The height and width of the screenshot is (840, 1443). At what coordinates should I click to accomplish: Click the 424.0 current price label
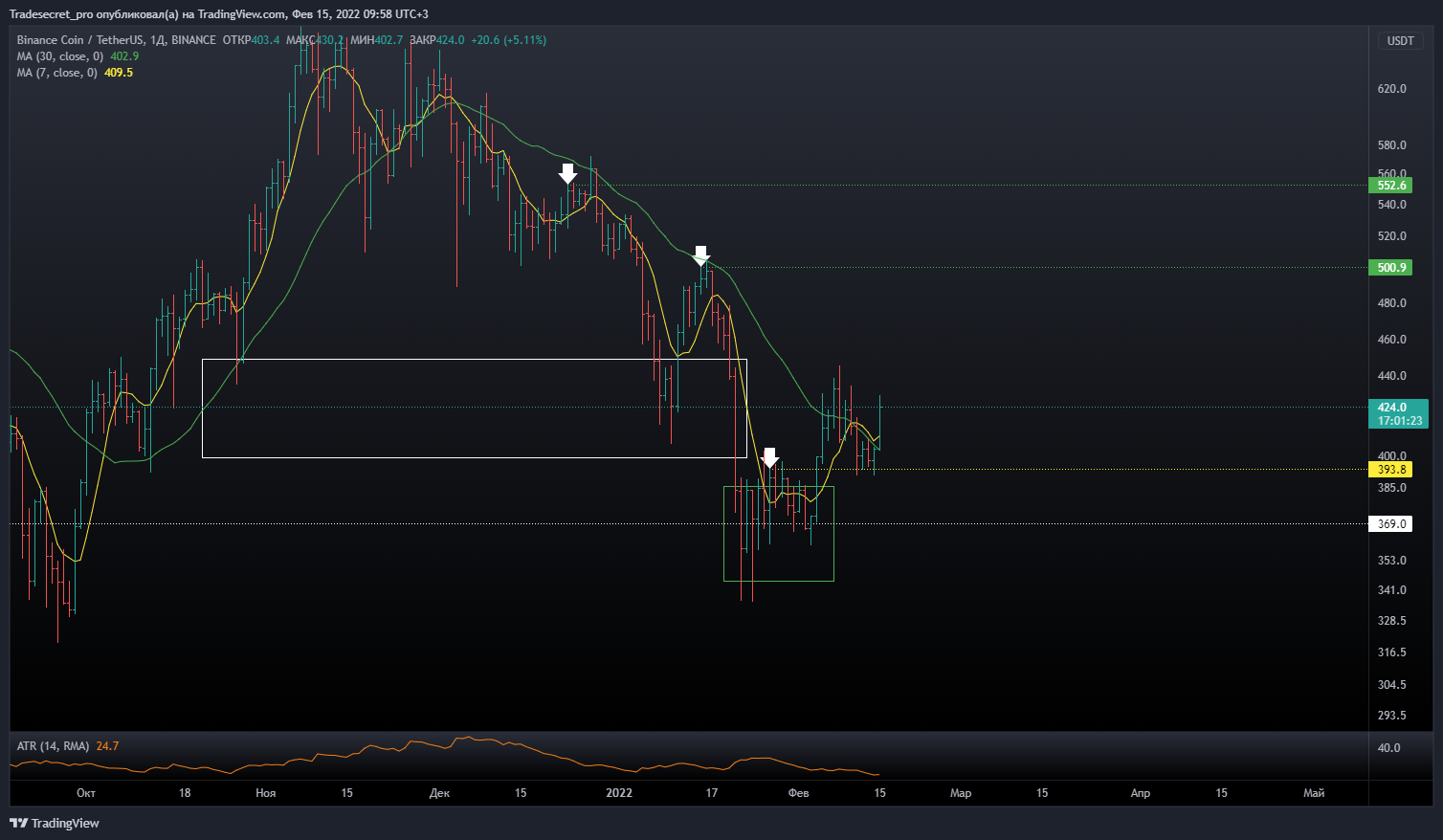tap(1392, 408)
